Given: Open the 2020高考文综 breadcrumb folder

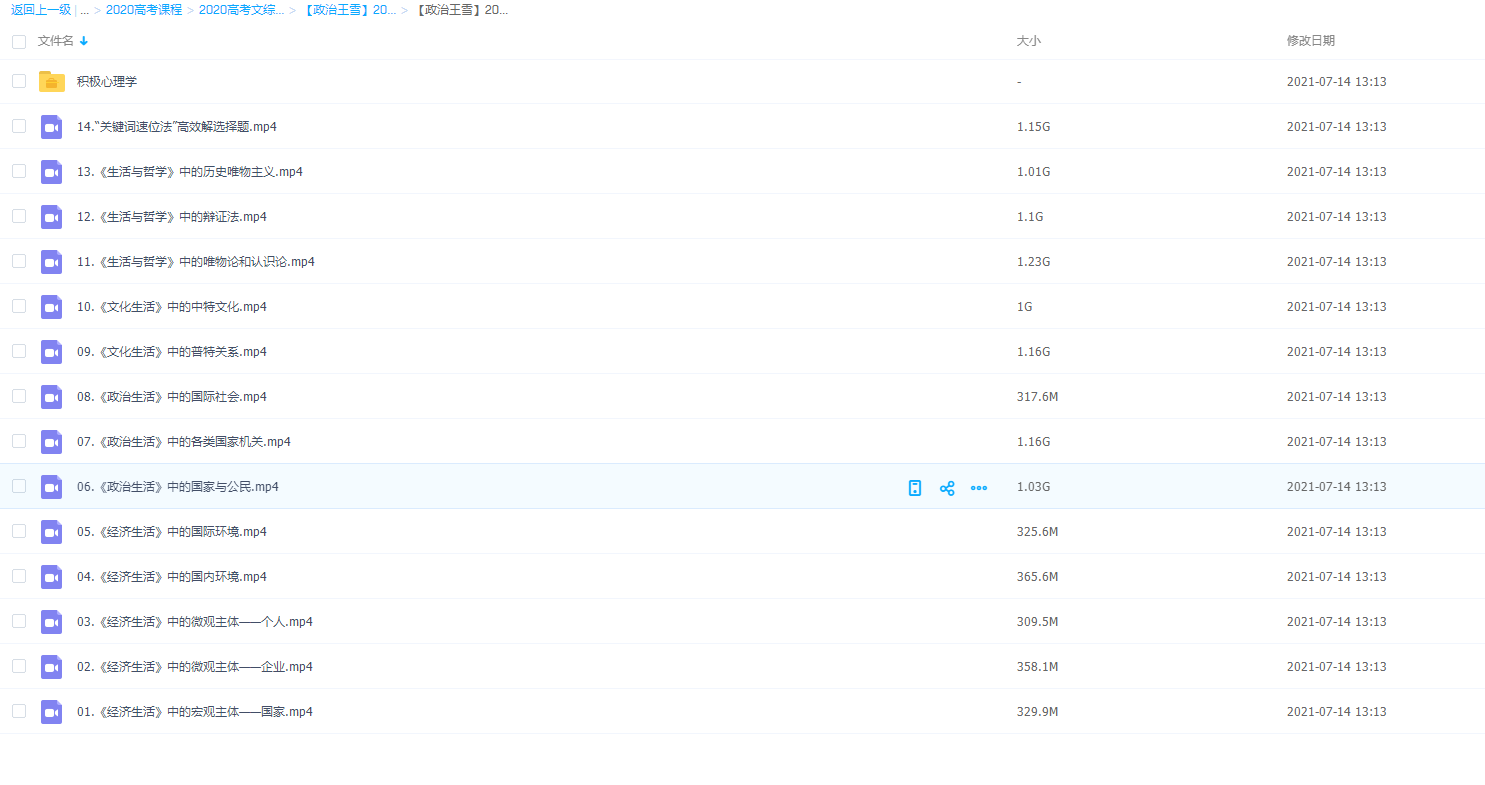Looking at the screenshot, I should coord(241,10).
